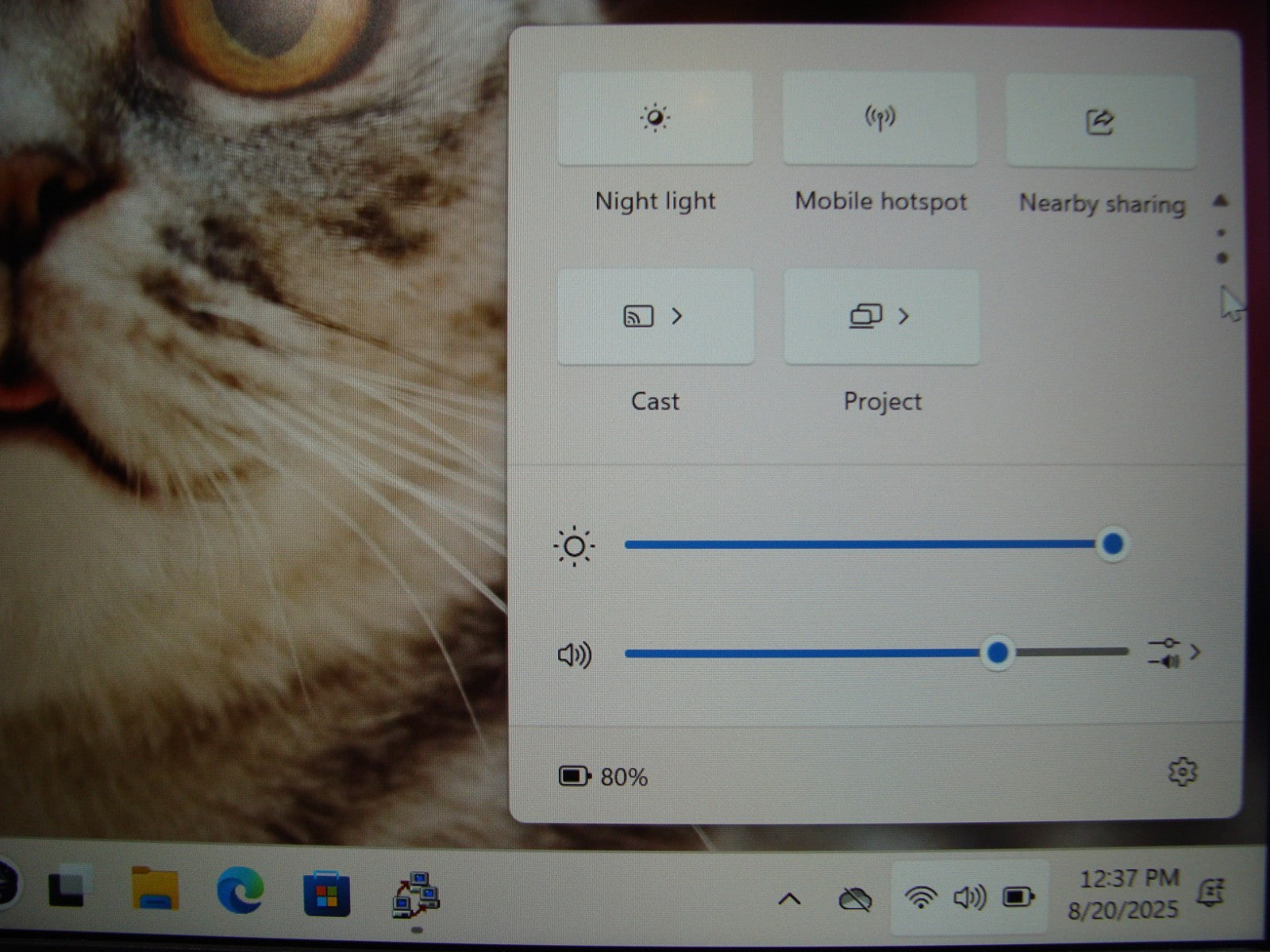The image size is (1270, 952).
Task: Click the brightness slider handle
Action: [x=1113, y=544]
